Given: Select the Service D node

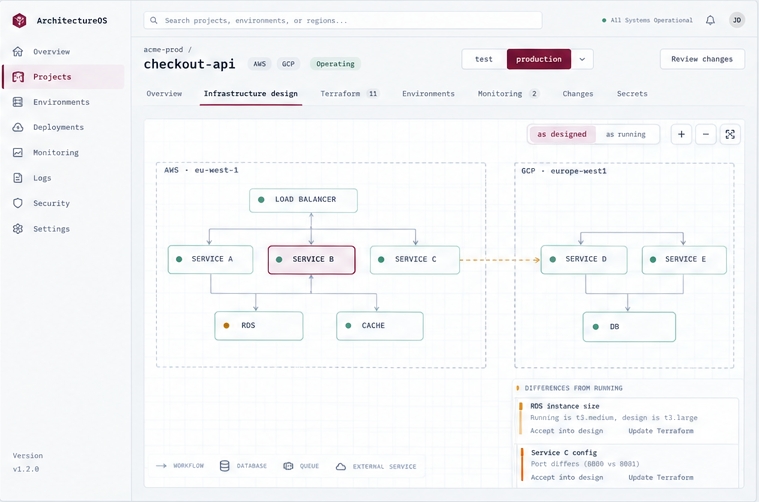Looking at the screenshot, I should 584,259.
